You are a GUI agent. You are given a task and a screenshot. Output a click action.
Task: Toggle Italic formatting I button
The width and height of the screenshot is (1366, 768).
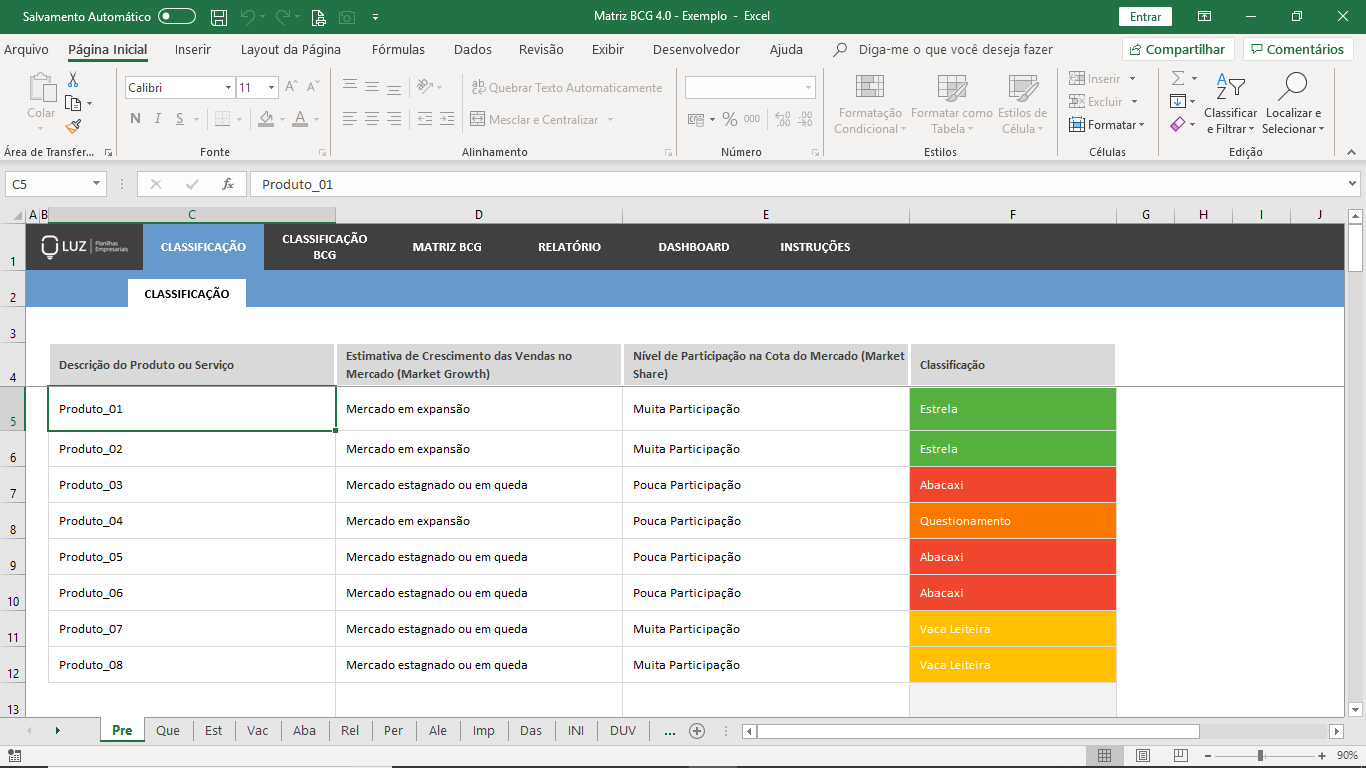pos(158,119)
